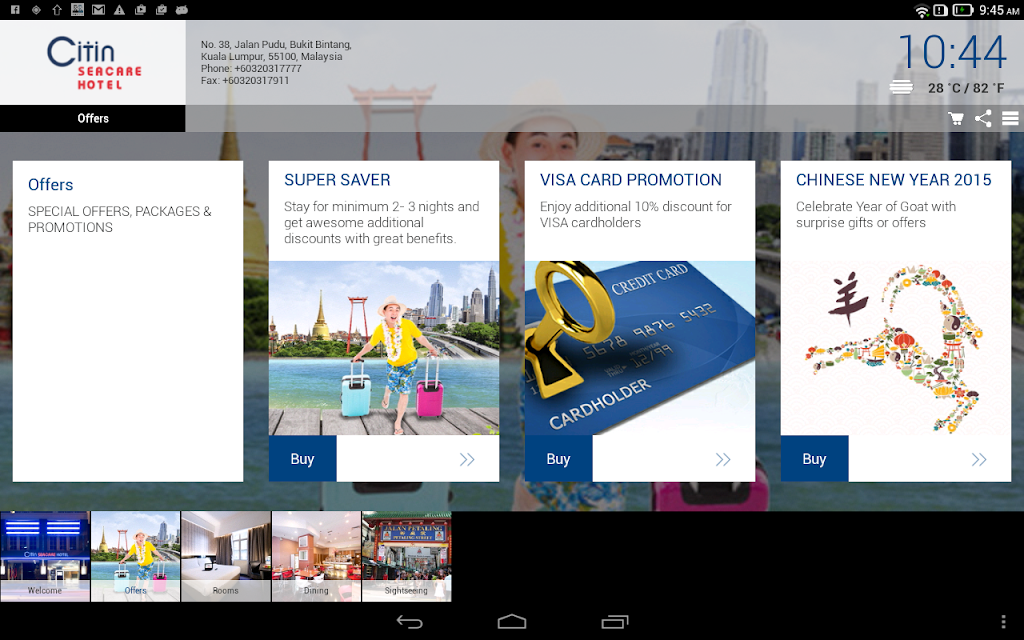
Task: Tap the 'Enjoy additional 10% discount' description
Action: click(x=635, y=214)
